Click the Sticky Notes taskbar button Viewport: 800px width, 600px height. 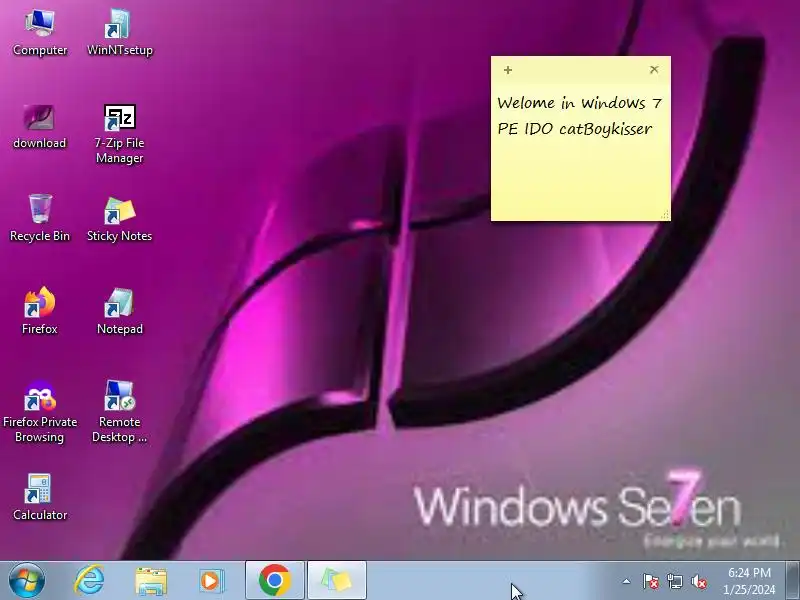click(x=337, y=581)
